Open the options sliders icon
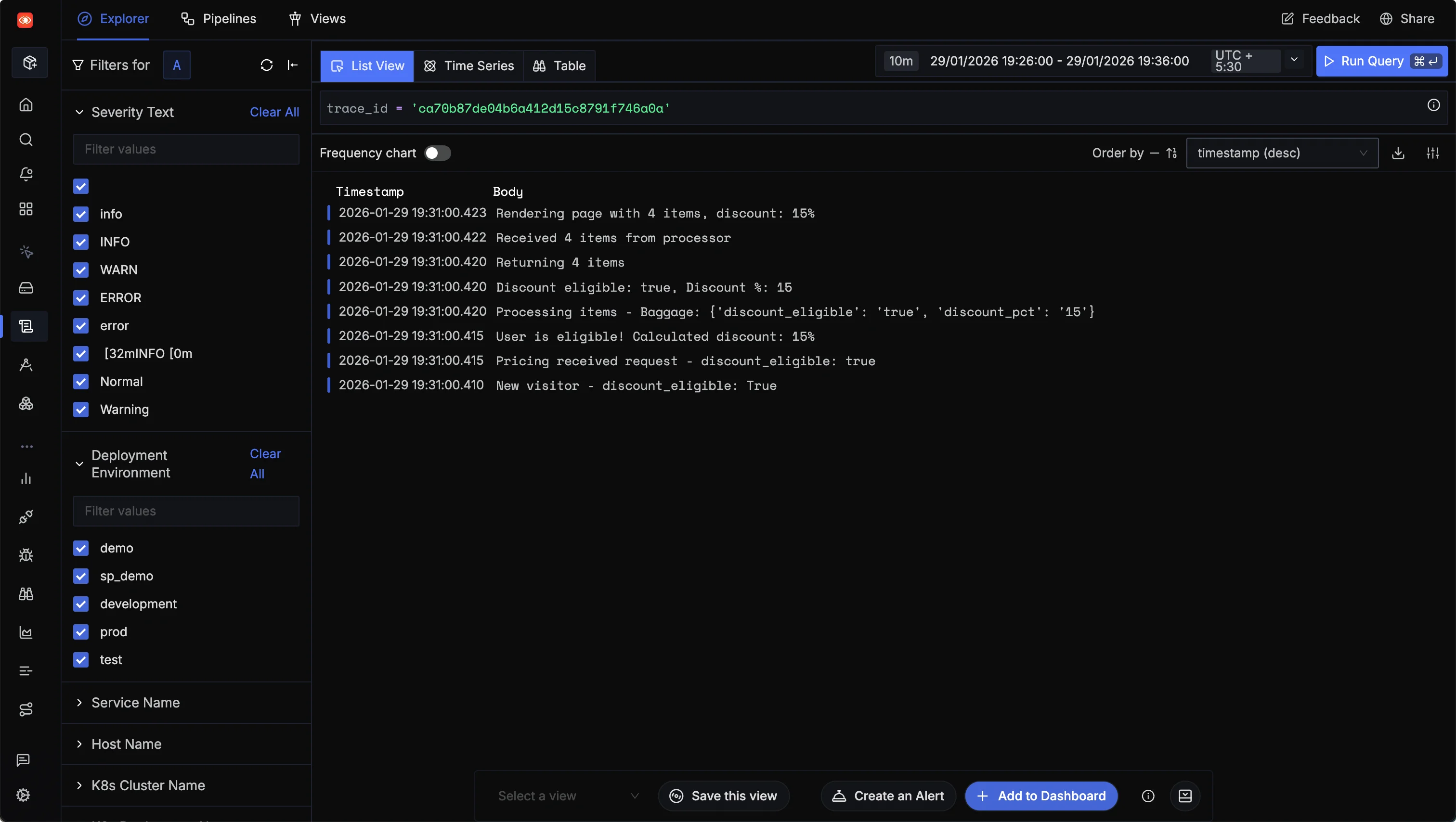1456x822 pixels. coord(1432,153)
